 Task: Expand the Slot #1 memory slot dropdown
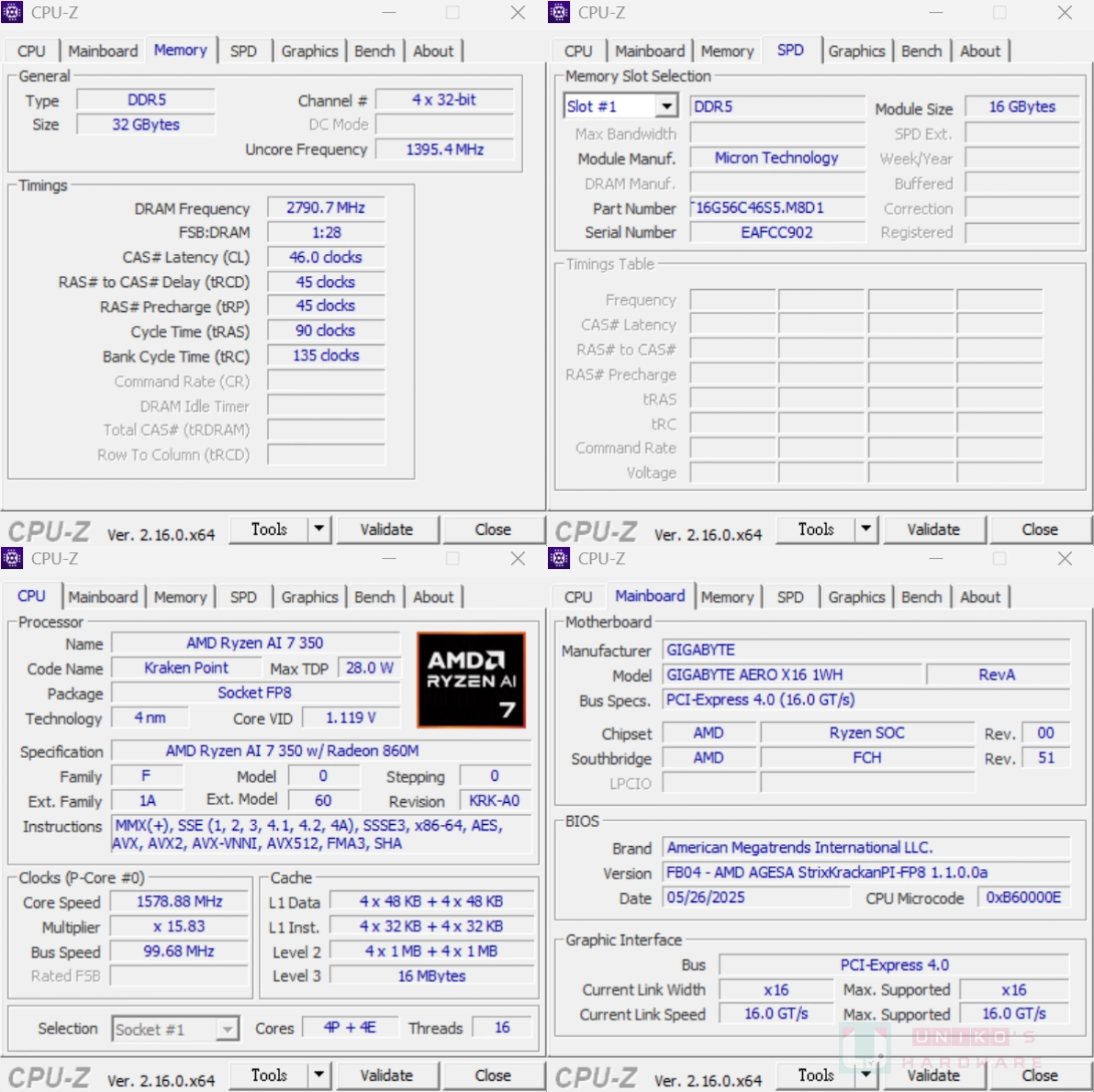tap(666, 106)
